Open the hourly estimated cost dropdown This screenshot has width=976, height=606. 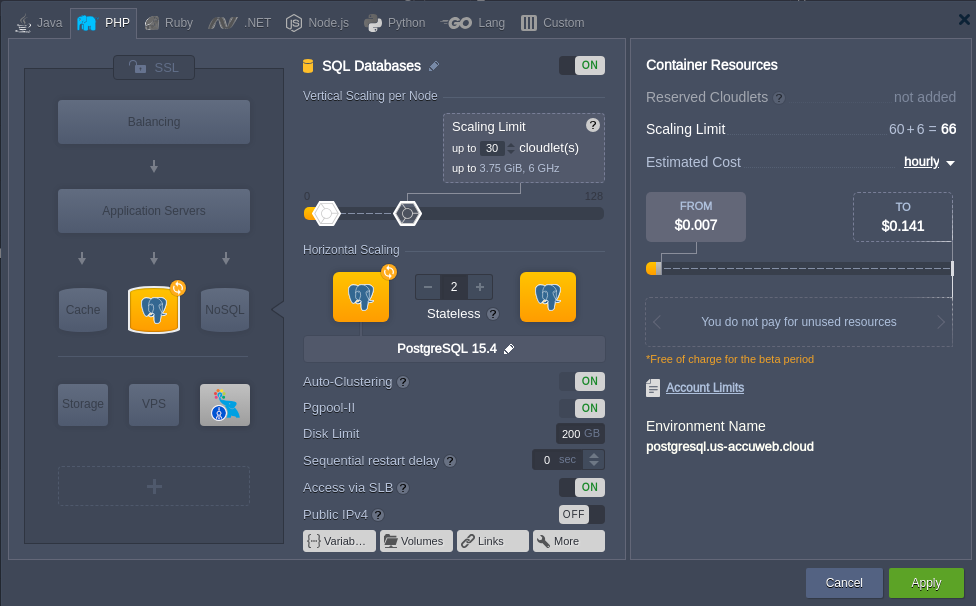click(x=929, y=162)
